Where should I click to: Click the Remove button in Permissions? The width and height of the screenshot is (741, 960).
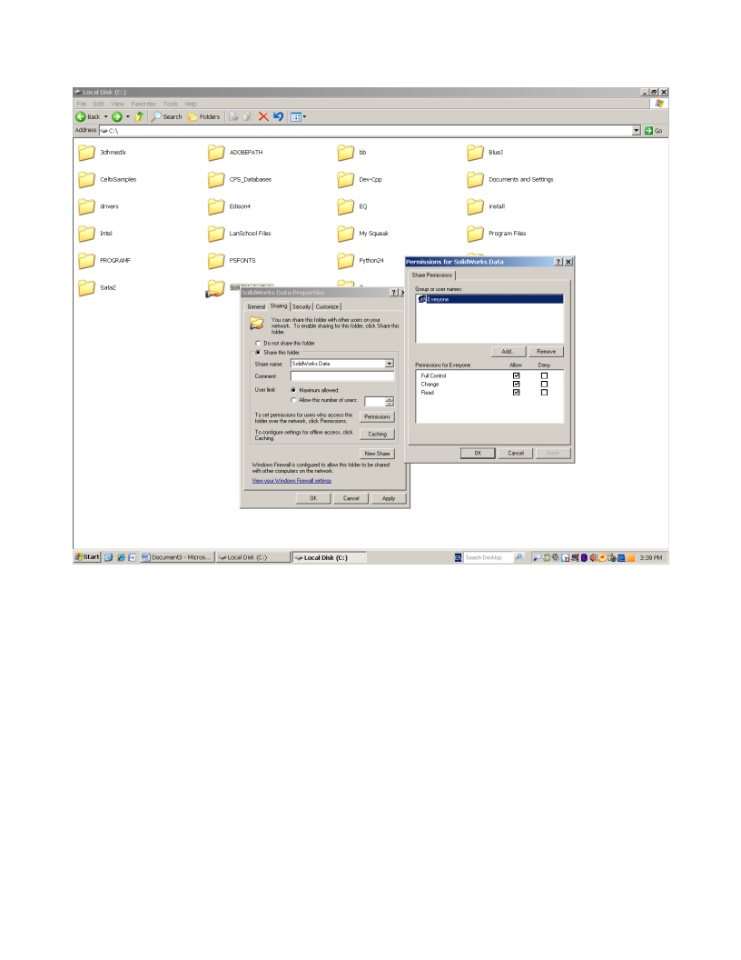(x=546, y=351)
